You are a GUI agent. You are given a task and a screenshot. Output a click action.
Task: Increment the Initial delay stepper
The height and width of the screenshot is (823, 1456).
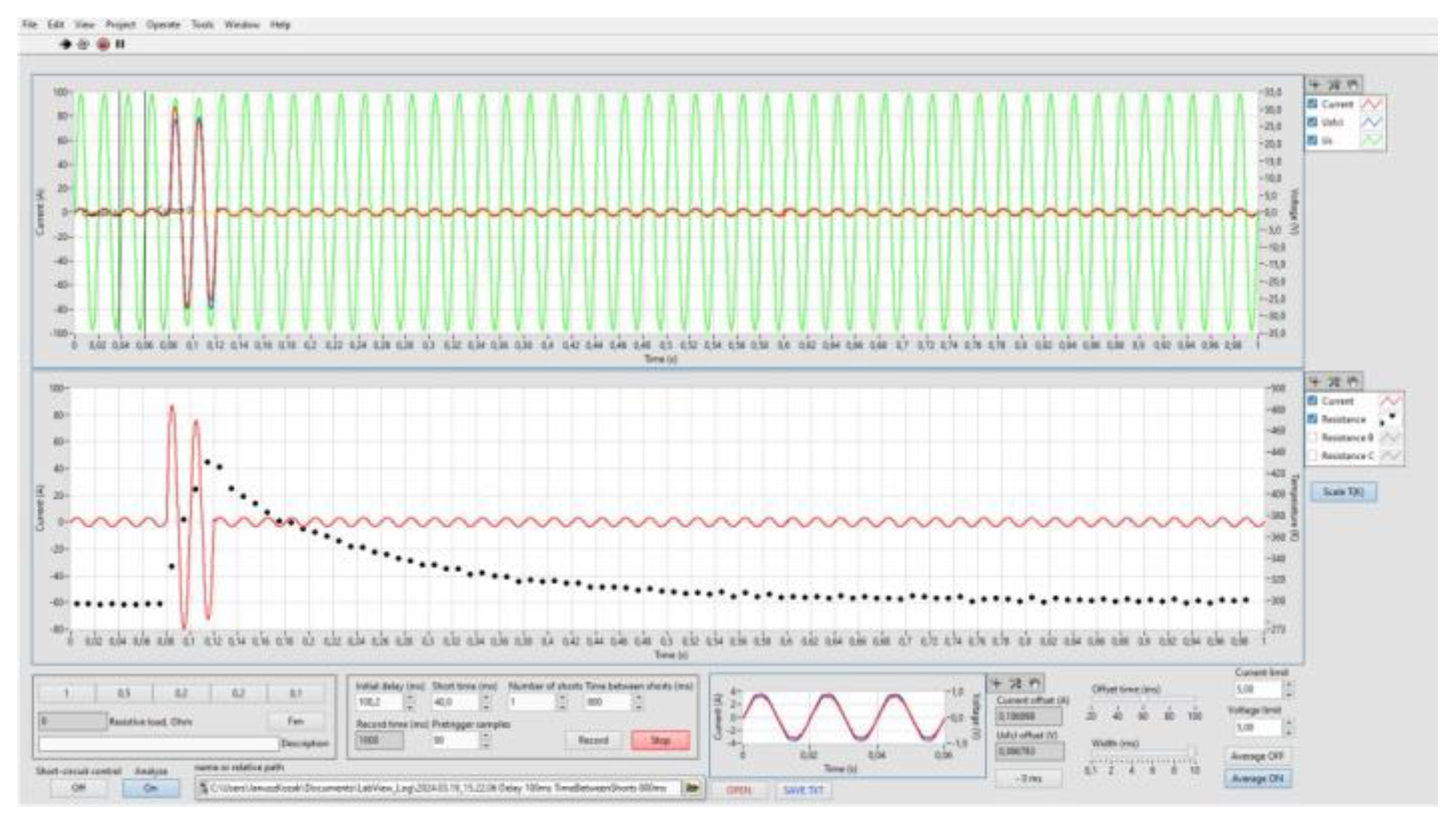click(x=410, y=698)
